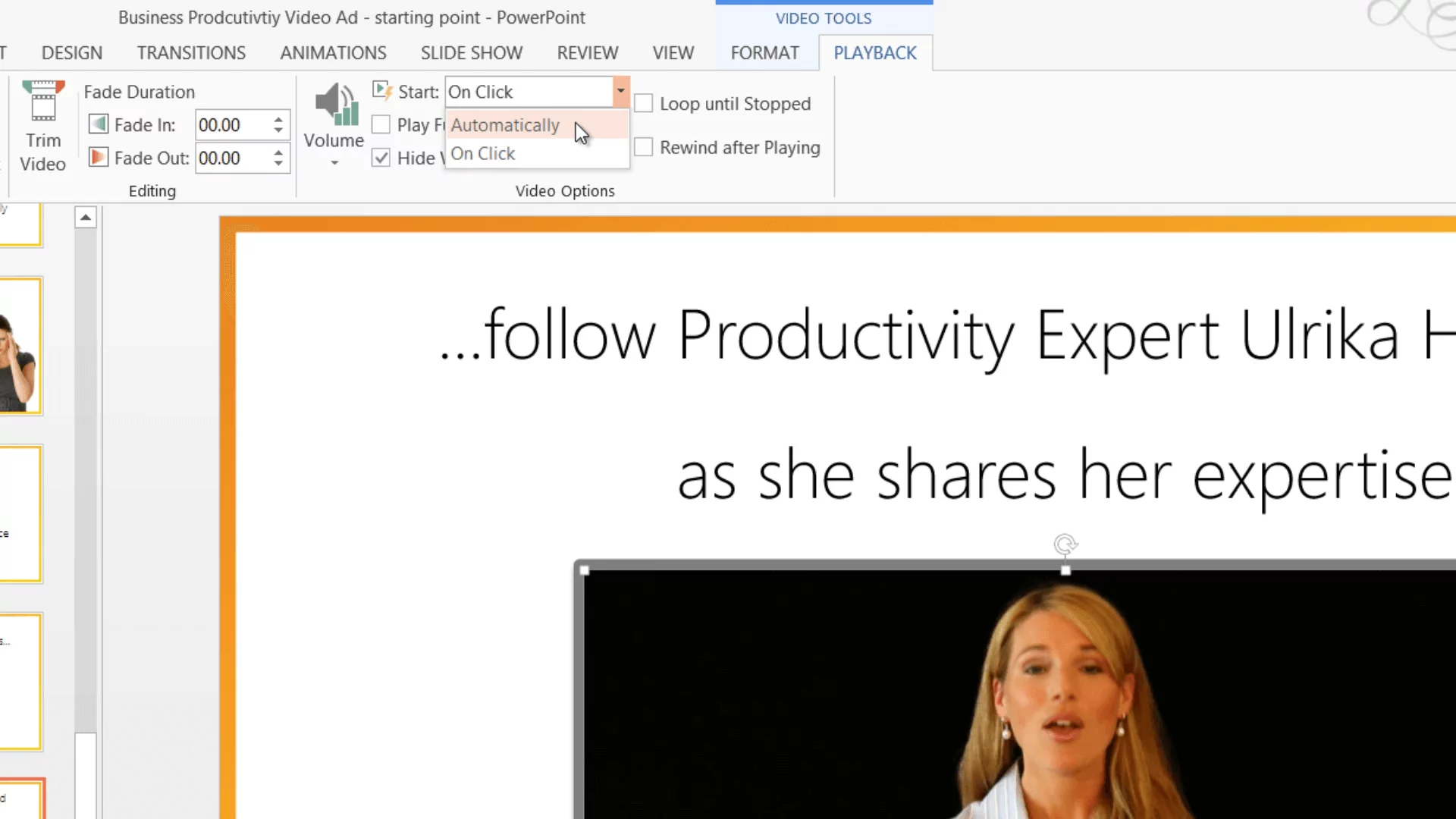Select On Click option in list
This screenshot has height=819, width=1456.
coord(483,154)
